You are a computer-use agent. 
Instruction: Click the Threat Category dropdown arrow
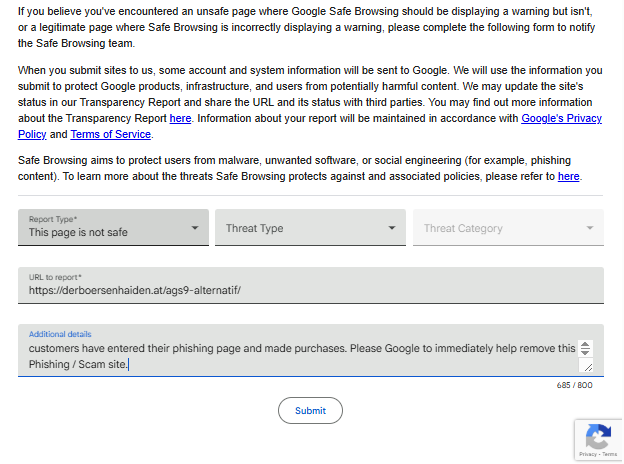point(590,228)
